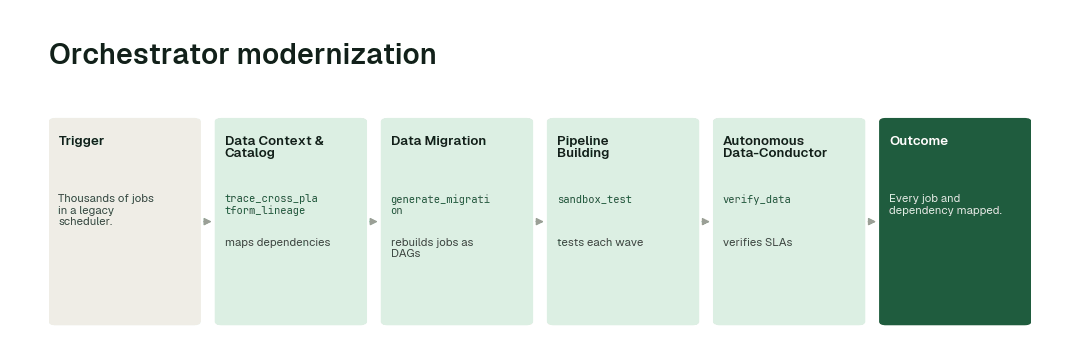
Task: Click arrow between Data Migration and Pipeline Building
Action: (x=539, y=222)
